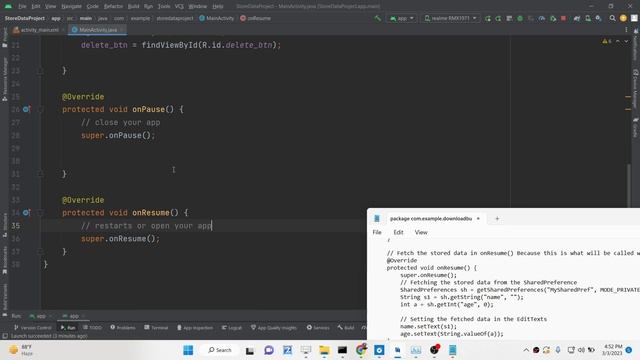Click the Profile app gauge icon
640x360 pixels.
[542, 18]
